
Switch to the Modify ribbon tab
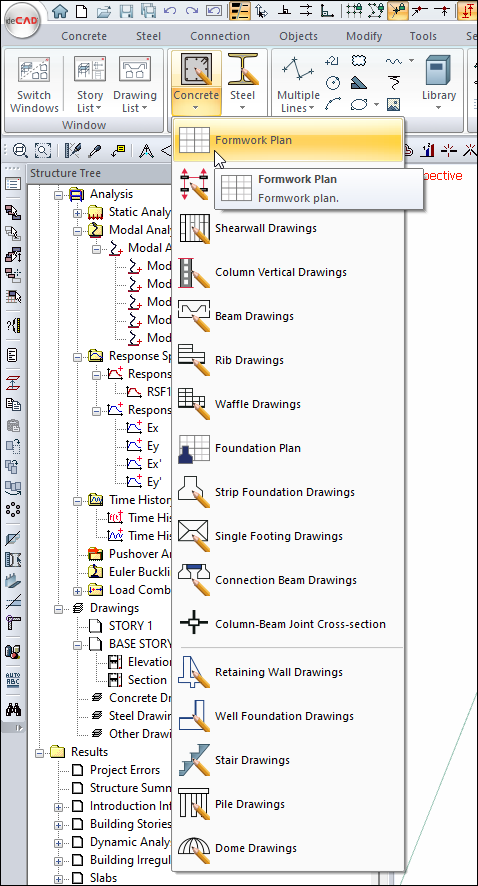pyautogui.click(x=364, y=36)
